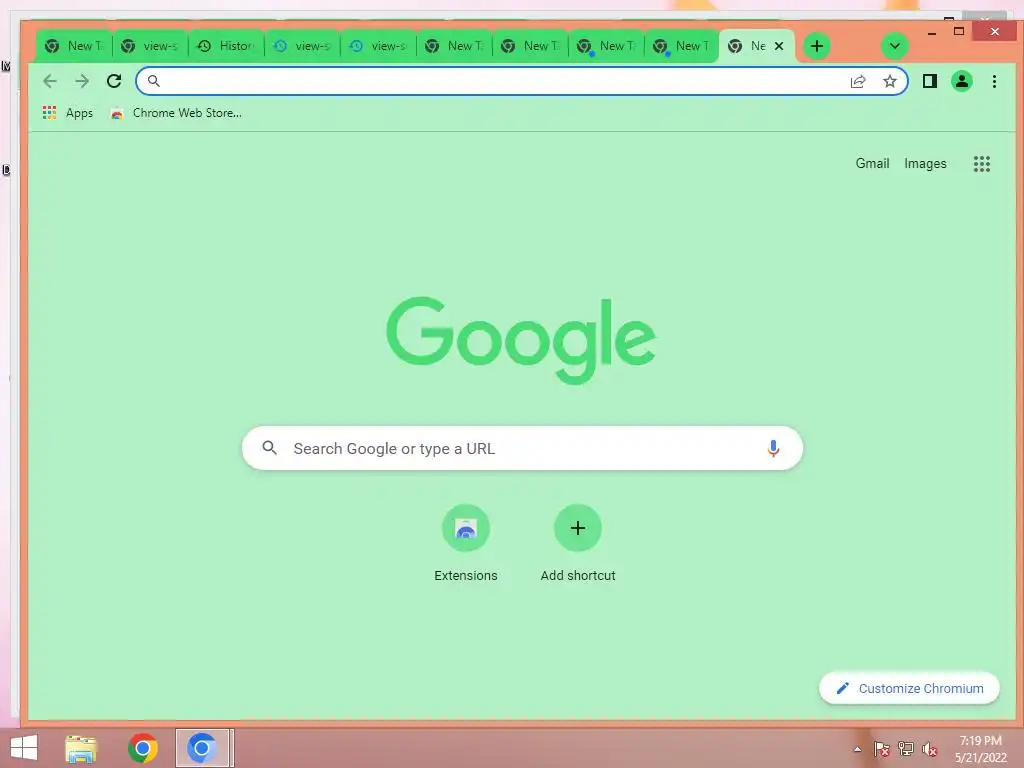The height and width of the screenshot is (768, 1024).
Task: Switch to the view-s tab right of History
Action: [x=302, y=46]
